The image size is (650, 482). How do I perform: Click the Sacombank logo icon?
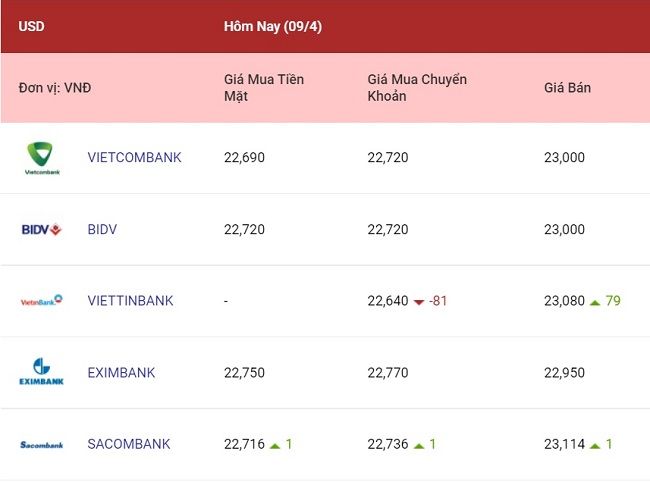[41, 445]
